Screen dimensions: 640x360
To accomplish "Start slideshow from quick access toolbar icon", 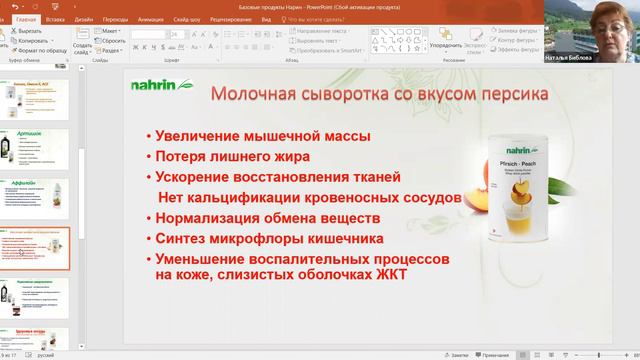I will [x=55, y=7].
